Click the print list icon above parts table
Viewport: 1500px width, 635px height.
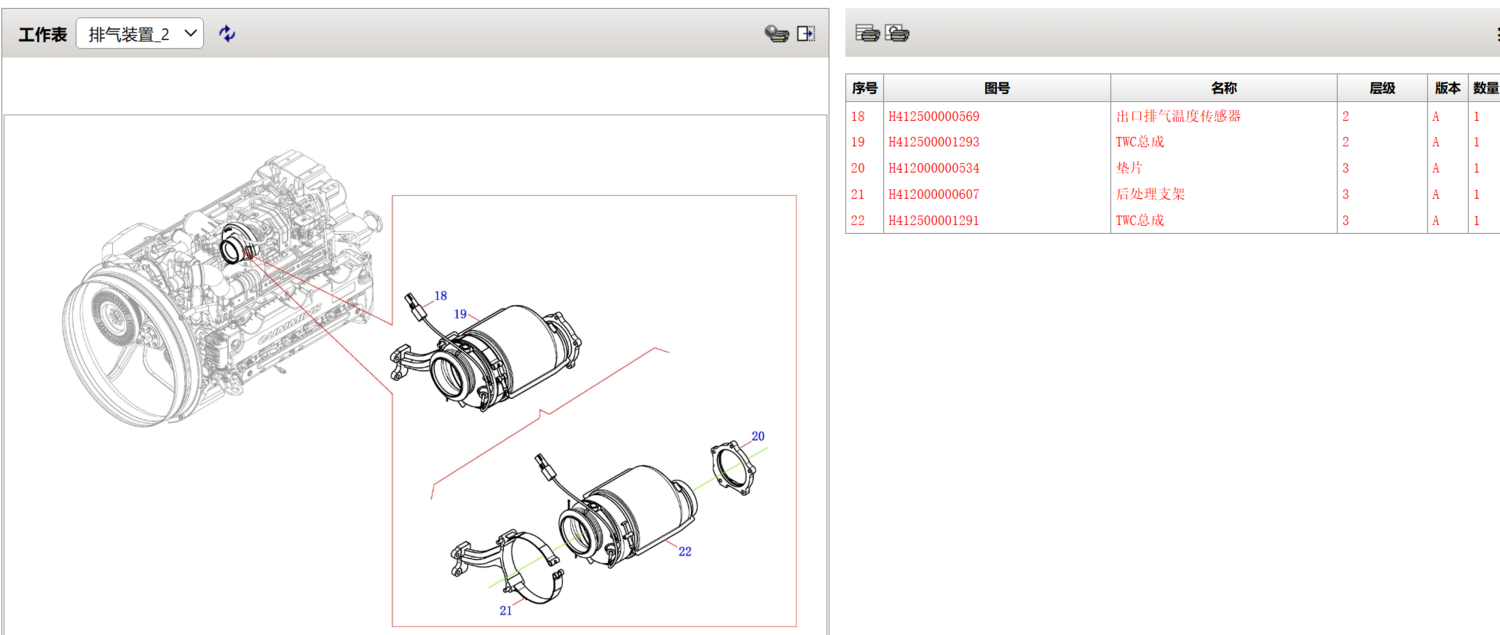tap(868, 34)
